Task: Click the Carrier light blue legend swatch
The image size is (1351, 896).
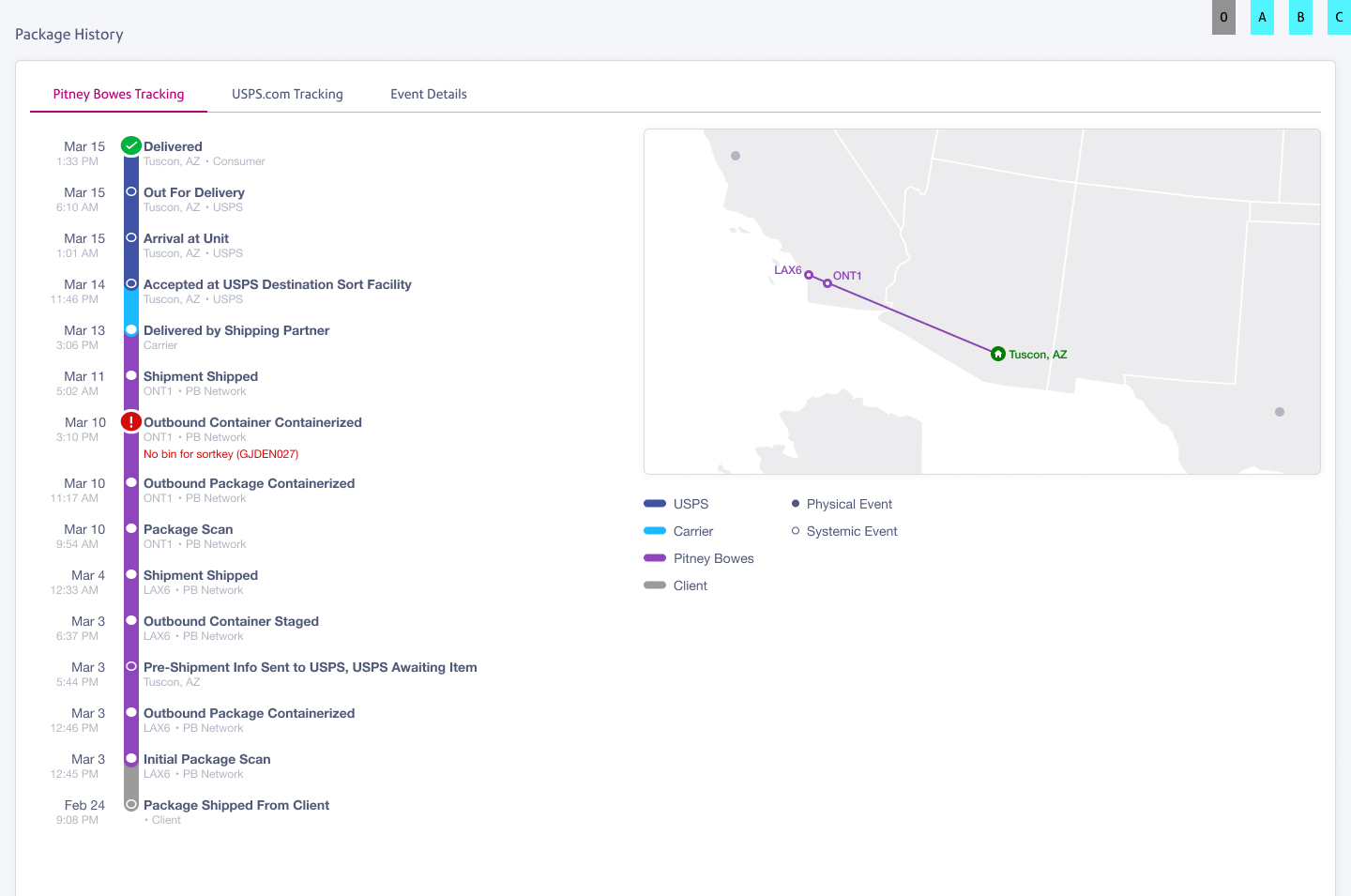Action: click(x=655, y=531)
